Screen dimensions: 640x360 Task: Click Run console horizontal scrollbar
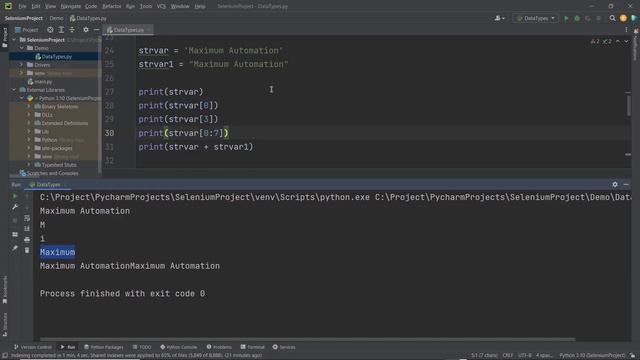pyautogui.click(x=307, y=339)
